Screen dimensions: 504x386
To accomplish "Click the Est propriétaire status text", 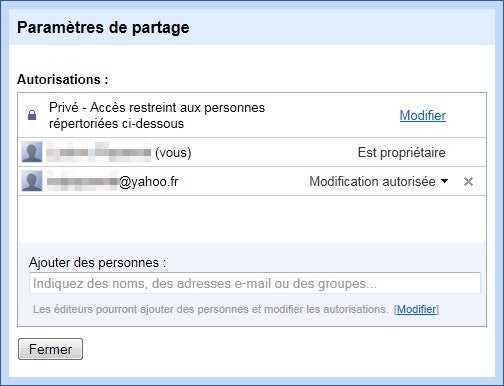I will click(401, 152).
